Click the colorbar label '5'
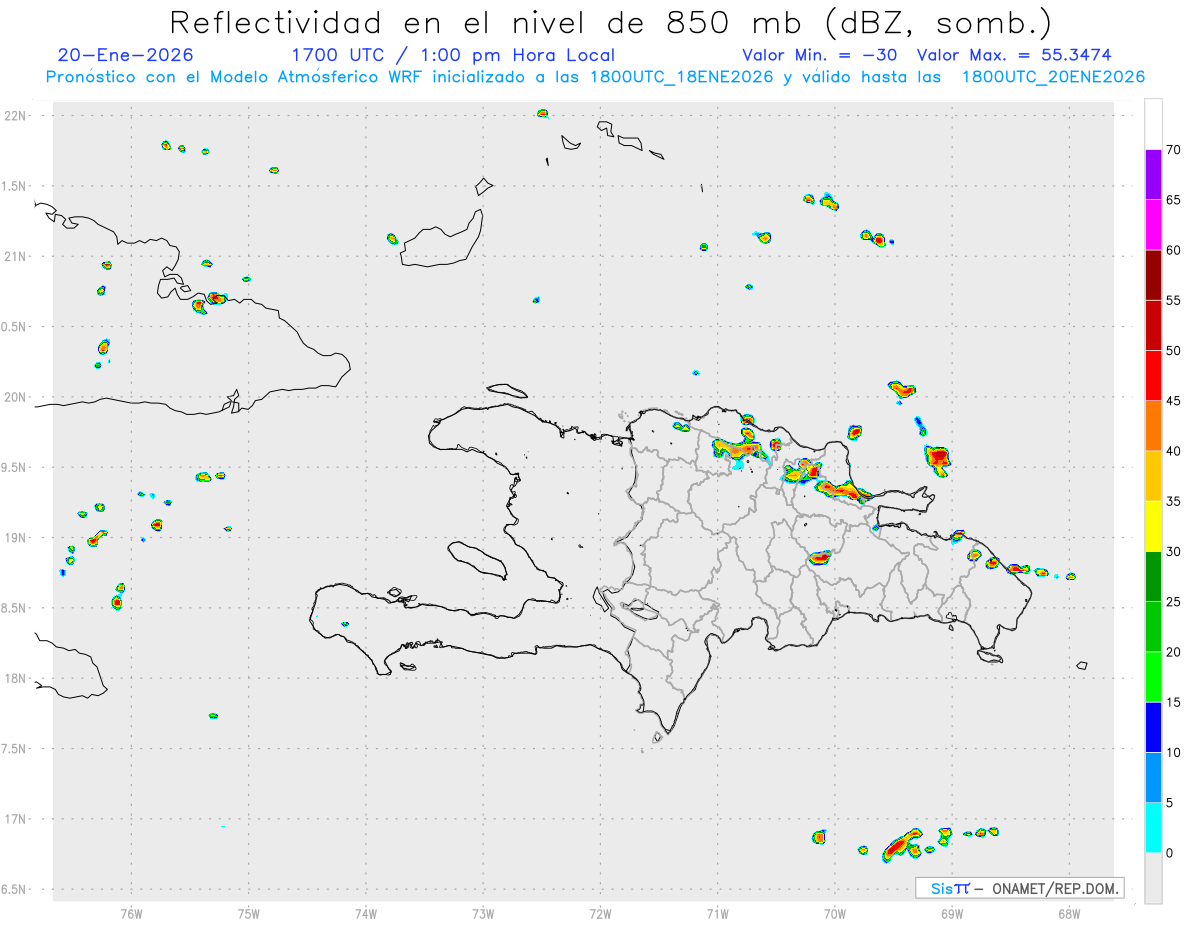 click(x=1169, y=803)
